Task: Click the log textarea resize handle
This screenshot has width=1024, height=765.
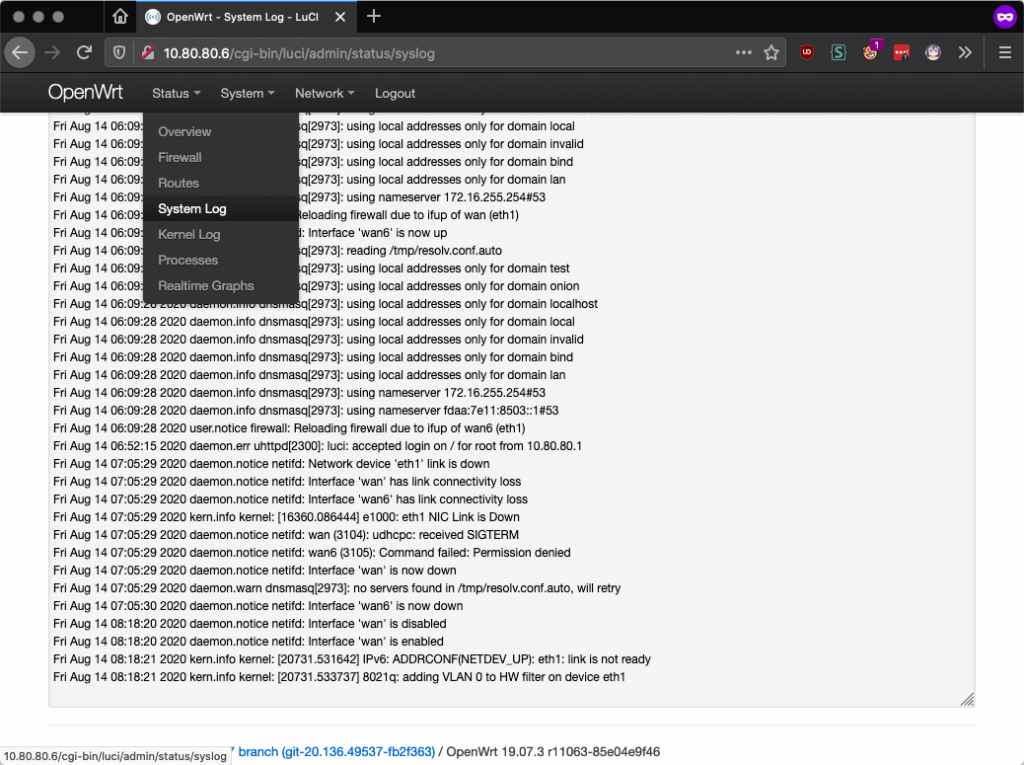Action: [x=967, y=700]
